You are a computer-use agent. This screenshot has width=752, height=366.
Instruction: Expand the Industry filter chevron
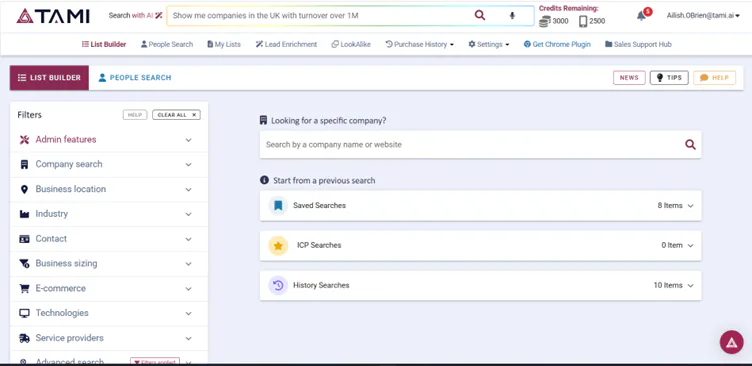point(188,214)
